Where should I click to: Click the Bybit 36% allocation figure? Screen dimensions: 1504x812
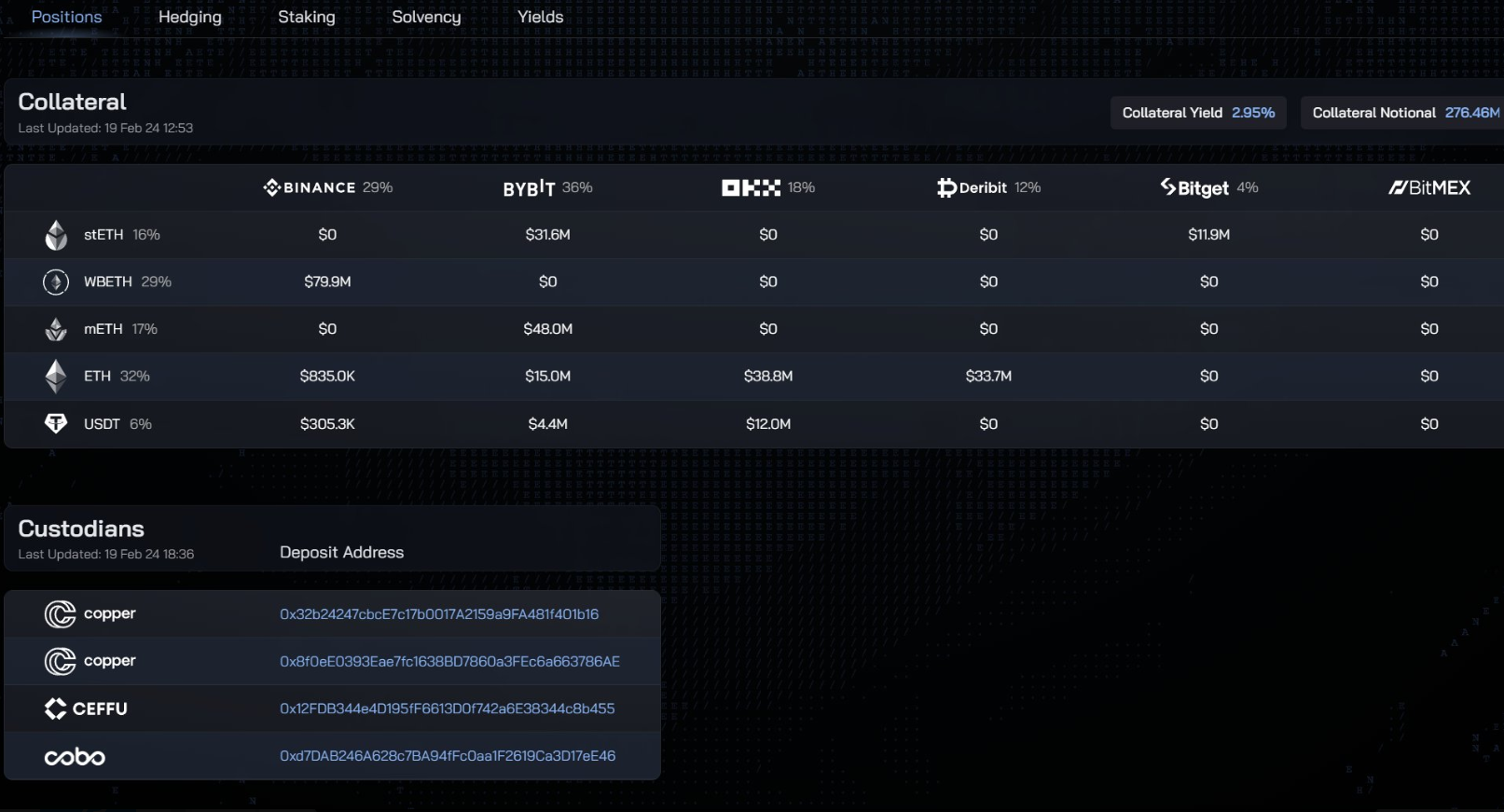click(x=577, y=187)
